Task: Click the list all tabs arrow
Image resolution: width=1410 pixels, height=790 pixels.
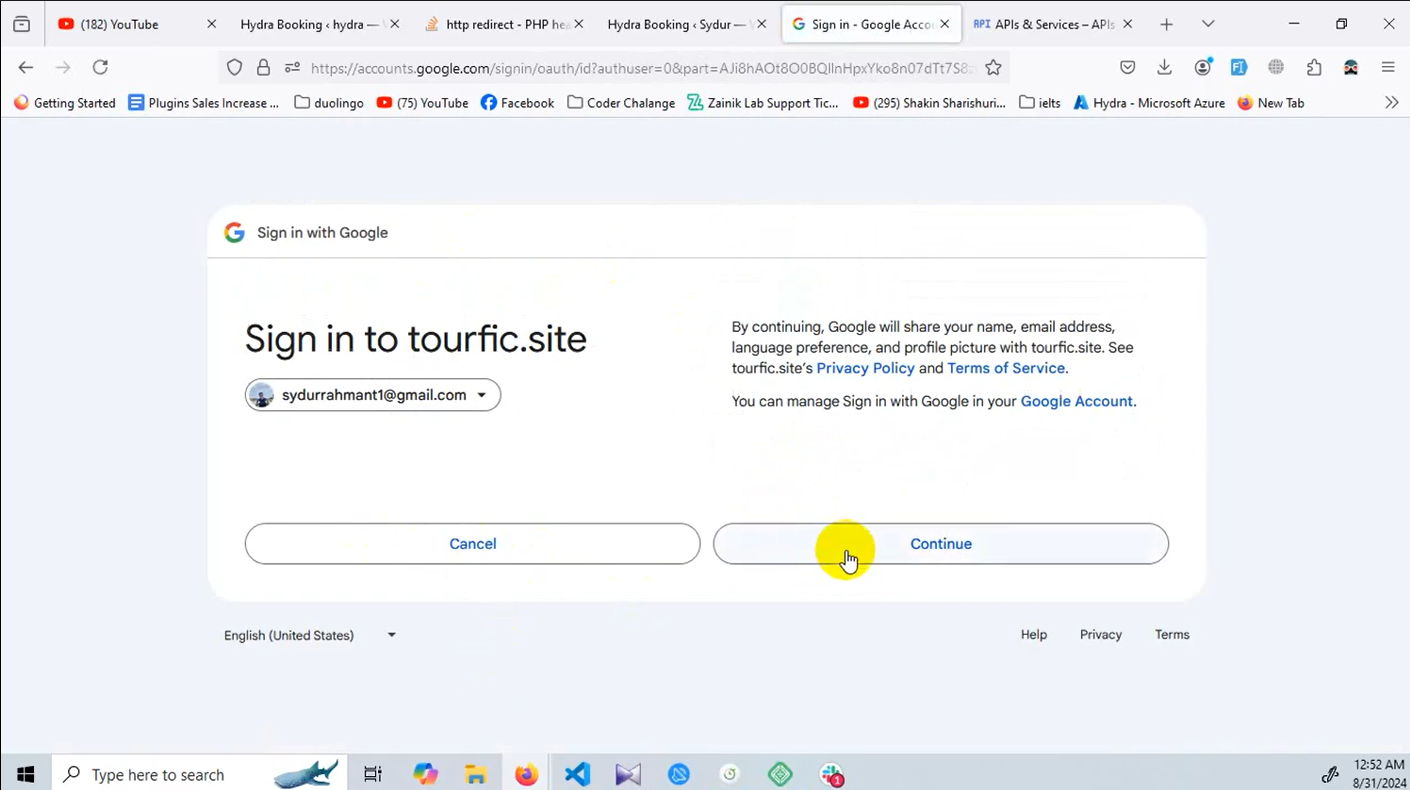Action: [x=1208, y=24]
